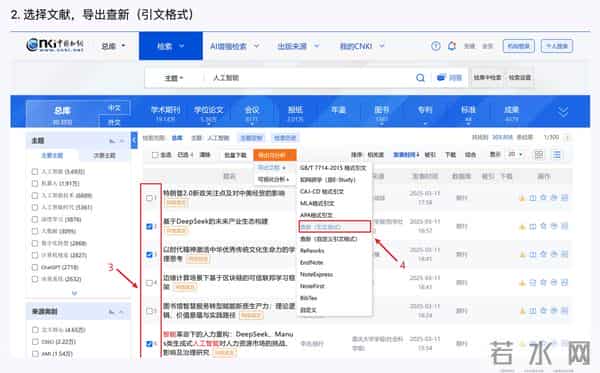
Task: Click HTML read icon for 以时代精神 row
Action: pos(533,254)
